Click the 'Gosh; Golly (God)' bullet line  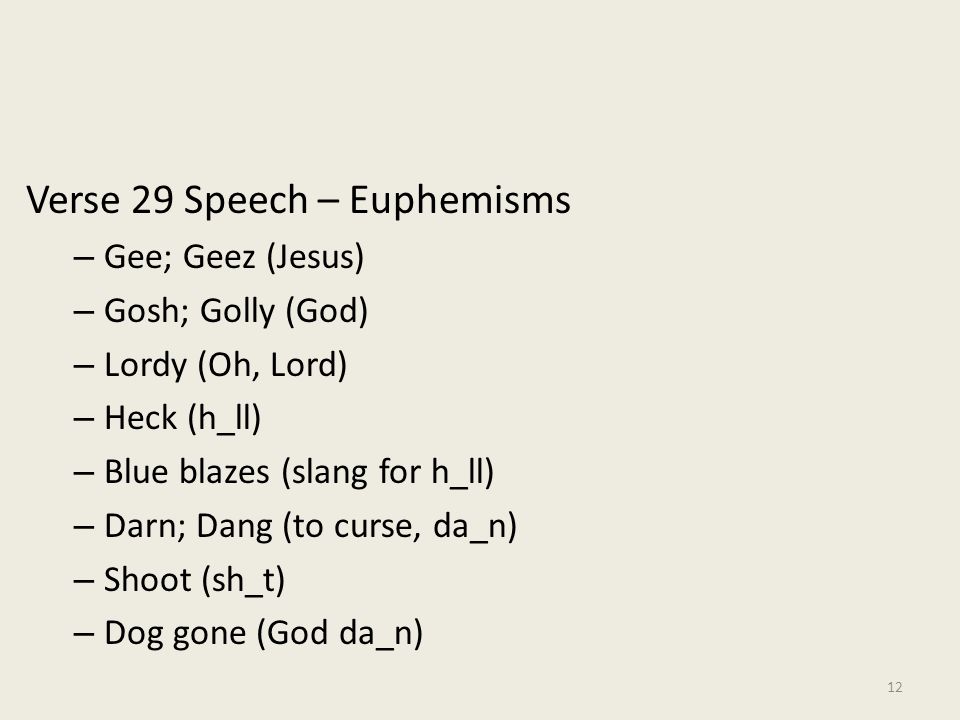pos(220,310)
